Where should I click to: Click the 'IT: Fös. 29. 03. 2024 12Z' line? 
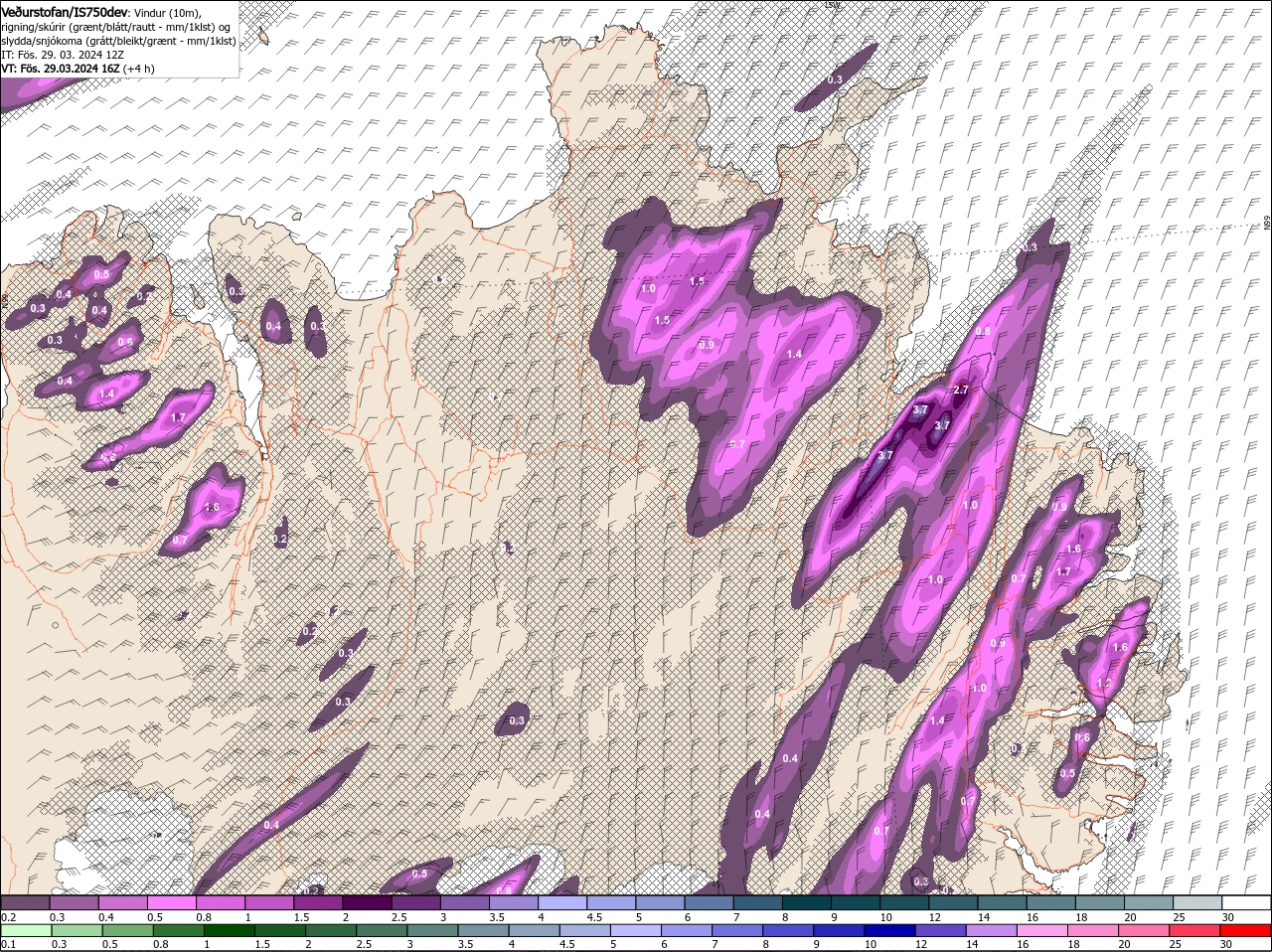pos(62,55)
